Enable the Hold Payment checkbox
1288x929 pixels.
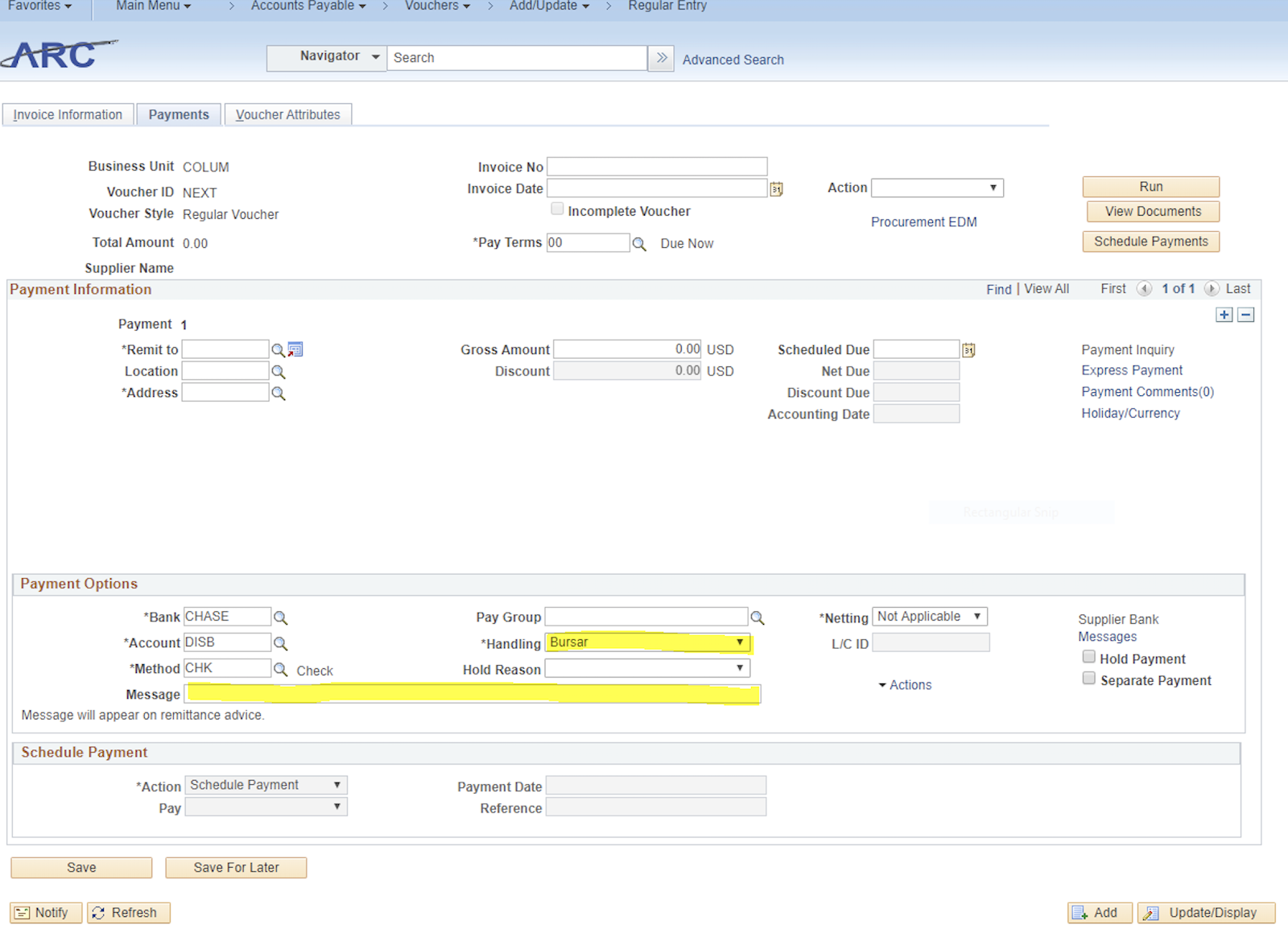[1089, 657]
